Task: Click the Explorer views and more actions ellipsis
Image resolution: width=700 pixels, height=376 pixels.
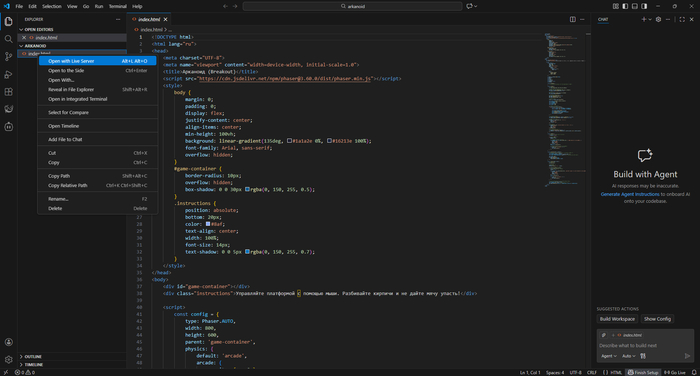Action: point(118,19)
